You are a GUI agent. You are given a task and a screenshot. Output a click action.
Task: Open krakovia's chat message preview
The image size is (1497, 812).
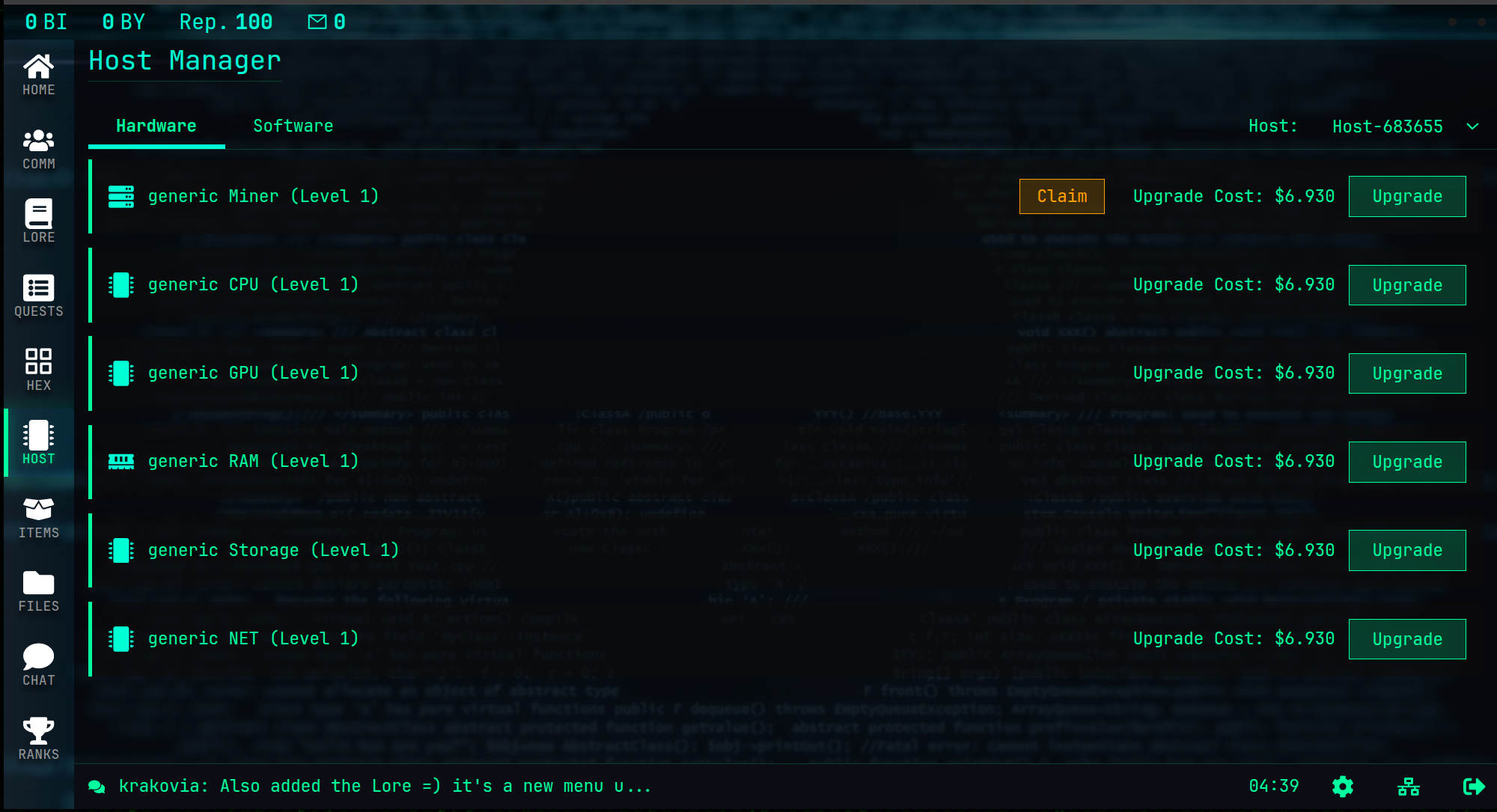coord(384,787)
